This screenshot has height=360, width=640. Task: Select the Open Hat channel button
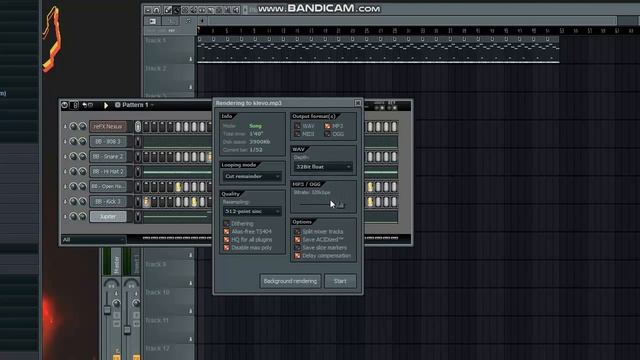(x=108, y=187)
